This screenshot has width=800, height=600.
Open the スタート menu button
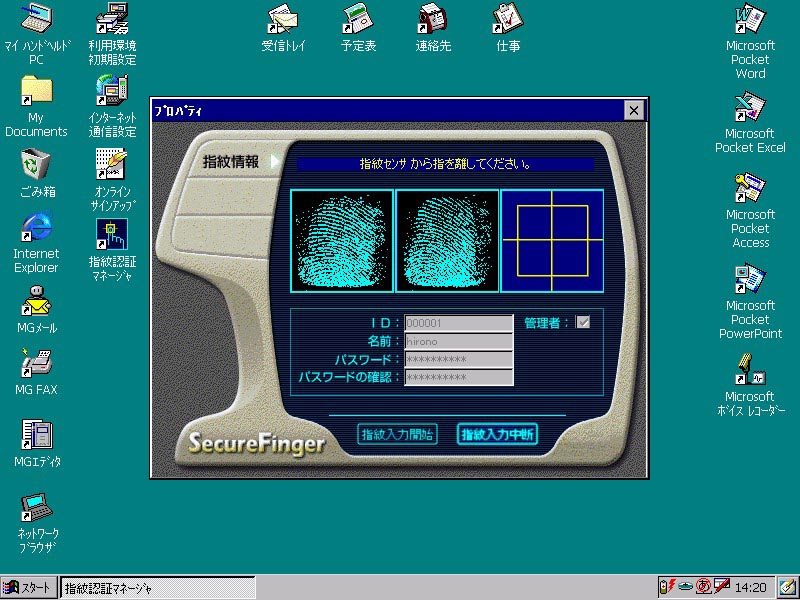tap(28, 588)
